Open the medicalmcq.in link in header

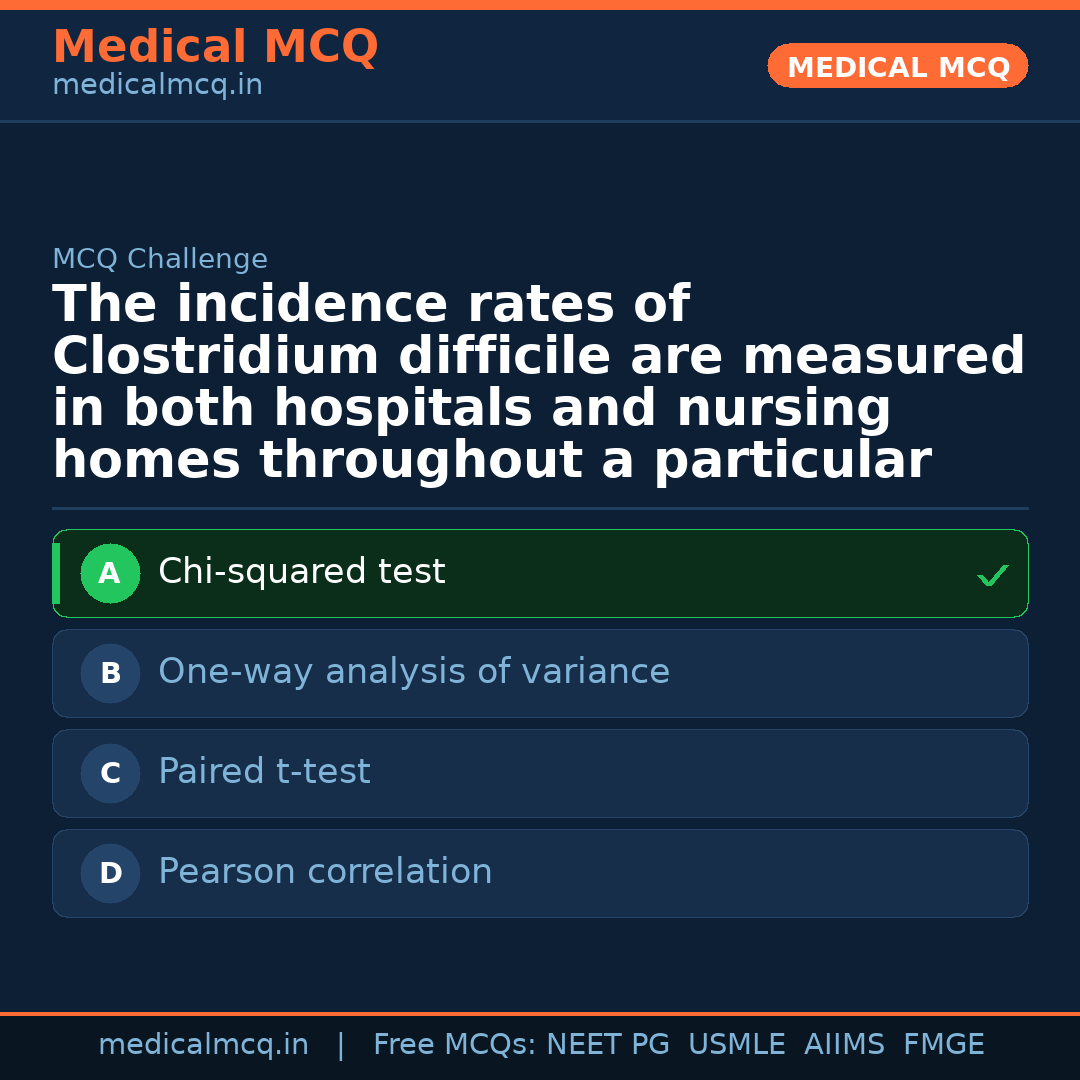pos(157,86)
